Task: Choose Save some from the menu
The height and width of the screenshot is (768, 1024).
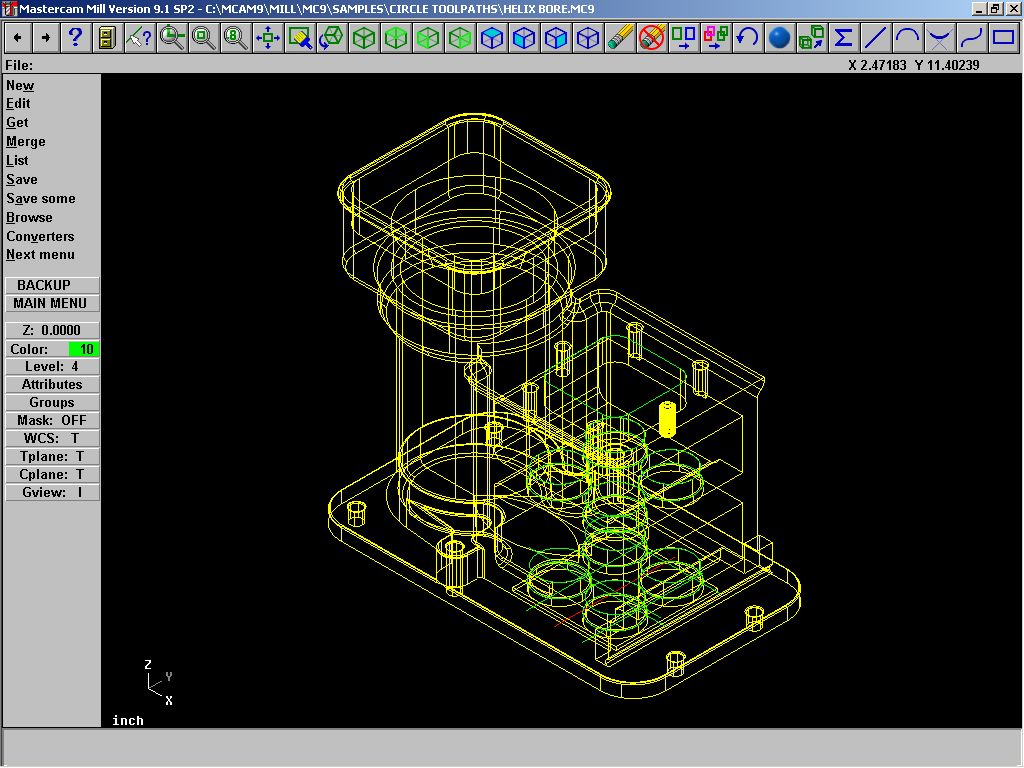Action: pyautogui.click(x=40, y=199)
